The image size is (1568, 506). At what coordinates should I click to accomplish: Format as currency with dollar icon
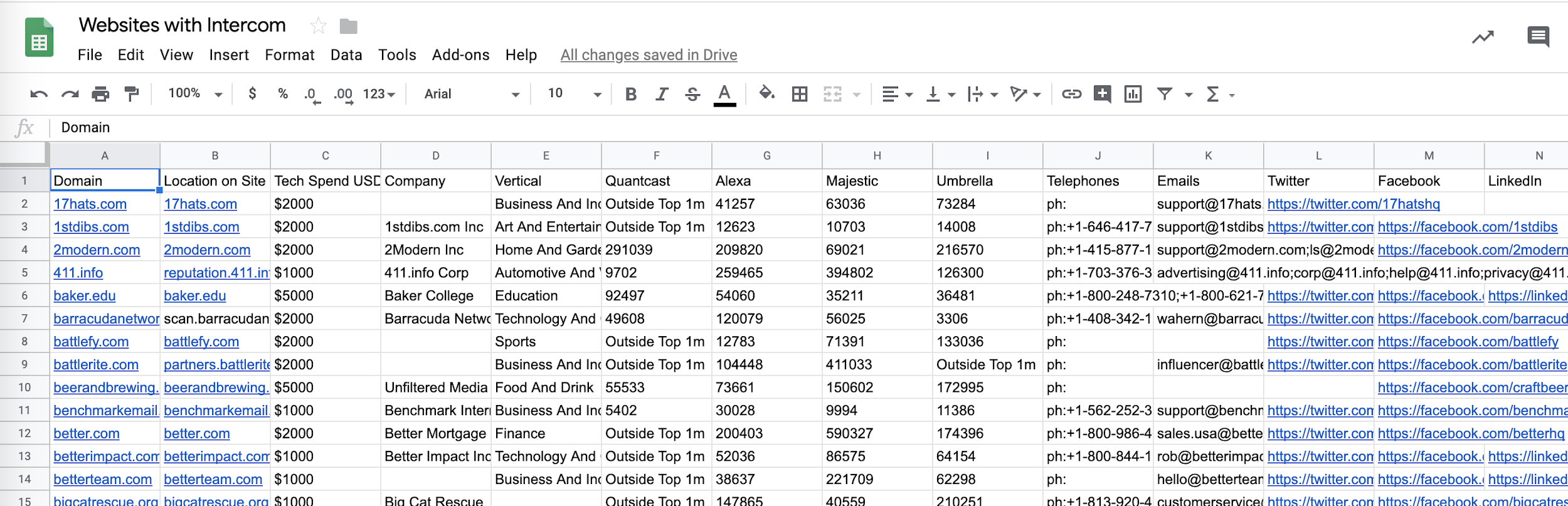[x=252, y=94]
